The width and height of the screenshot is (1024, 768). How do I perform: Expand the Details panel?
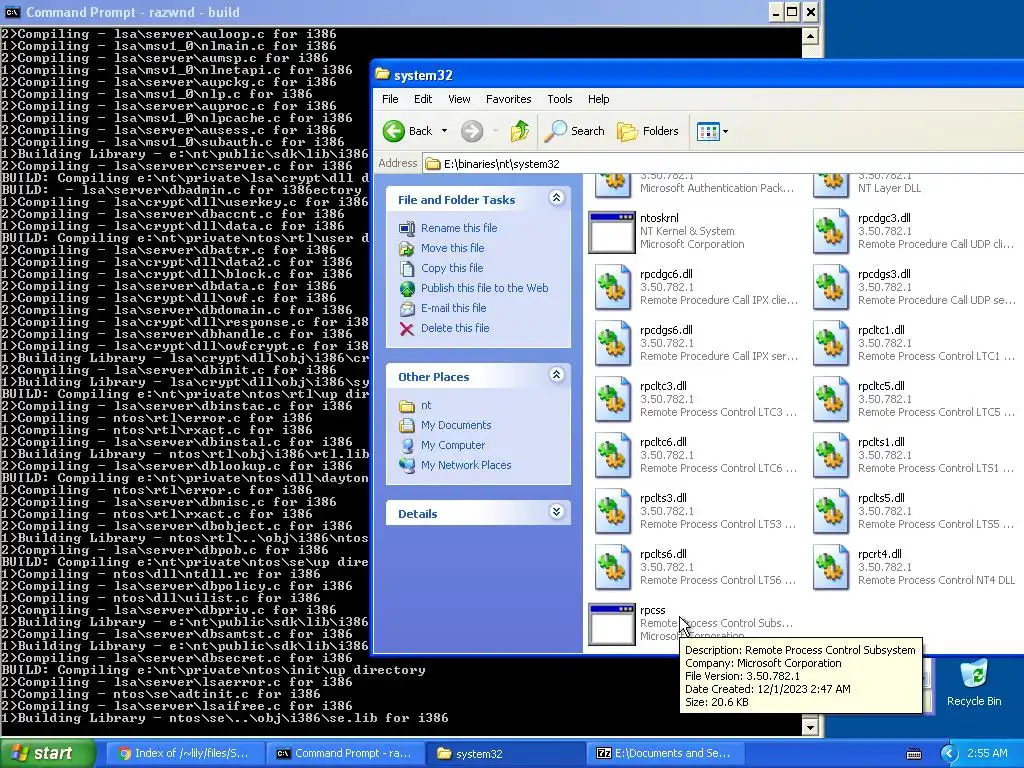[x=556, y=512]
